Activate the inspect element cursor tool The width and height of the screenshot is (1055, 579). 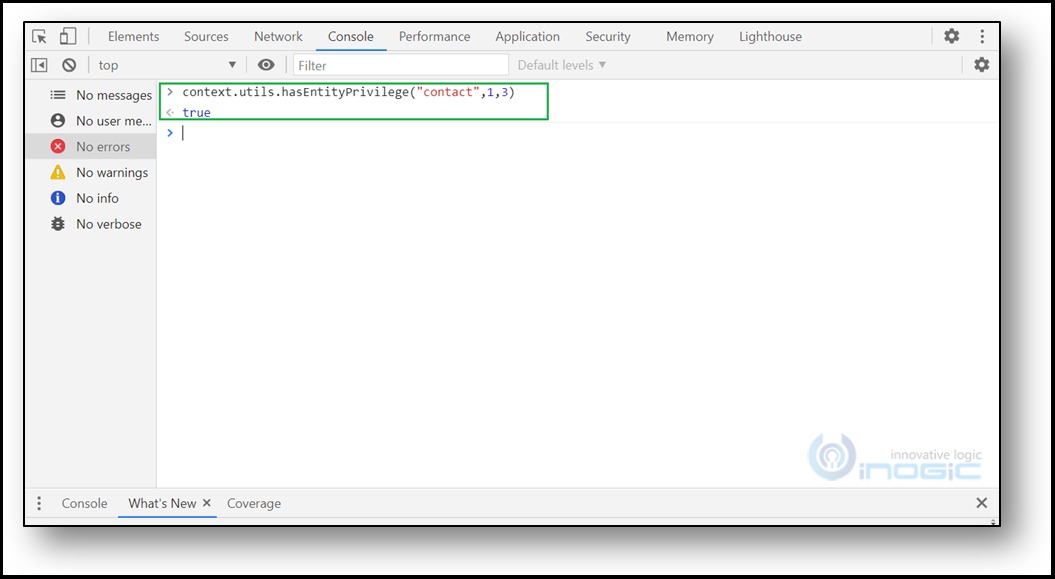pyautogui.click(x=39, y=36)
